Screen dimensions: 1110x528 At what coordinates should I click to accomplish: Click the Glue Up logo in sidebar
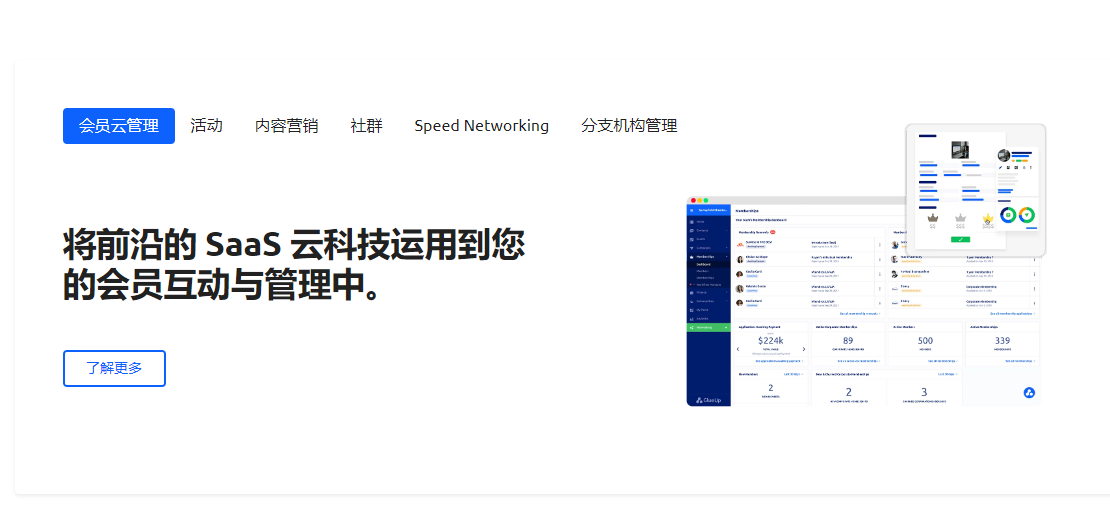click(709, 399)
